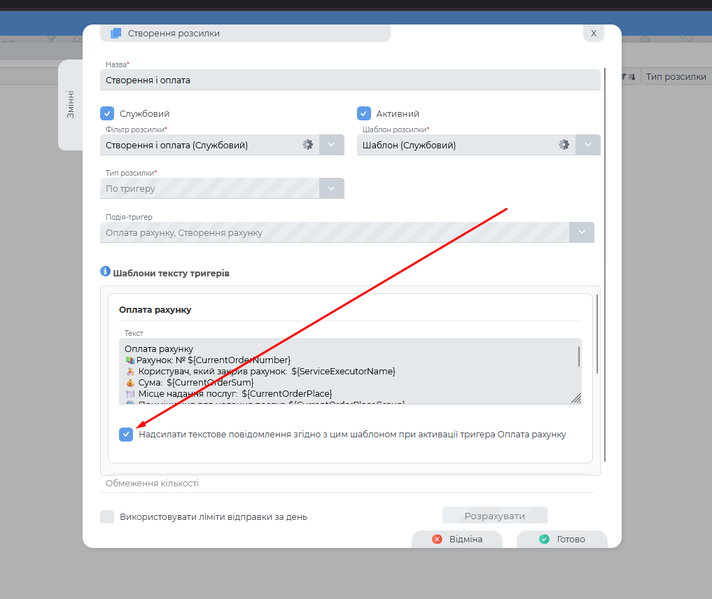Image resolution: width=712 pixels, height=599 pixels.
Task: Disable sending text message for Оплата рахунку trigger
Action: [125, 434]
